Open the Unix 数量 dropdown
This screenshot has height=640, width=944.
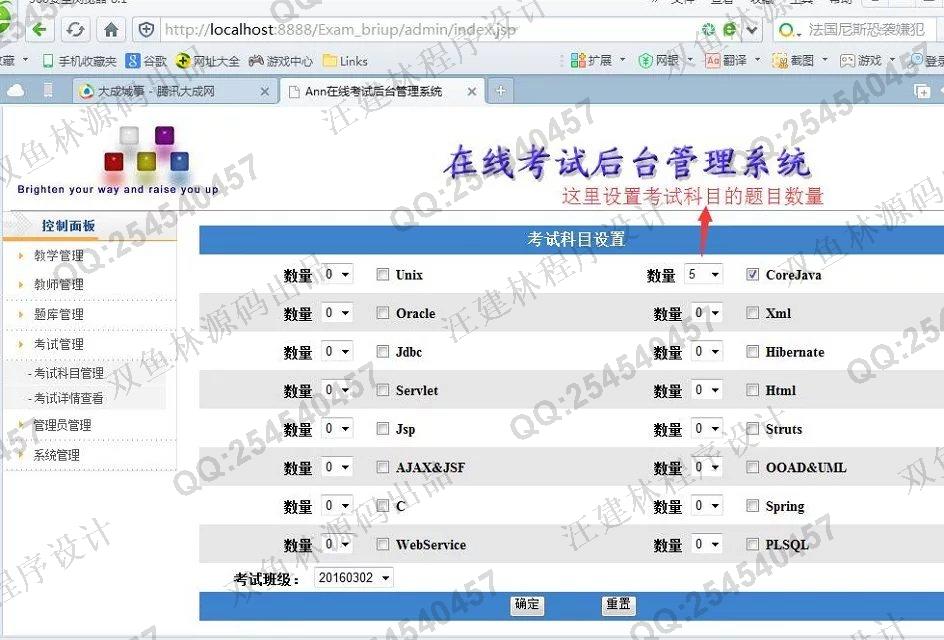[337, 275]
